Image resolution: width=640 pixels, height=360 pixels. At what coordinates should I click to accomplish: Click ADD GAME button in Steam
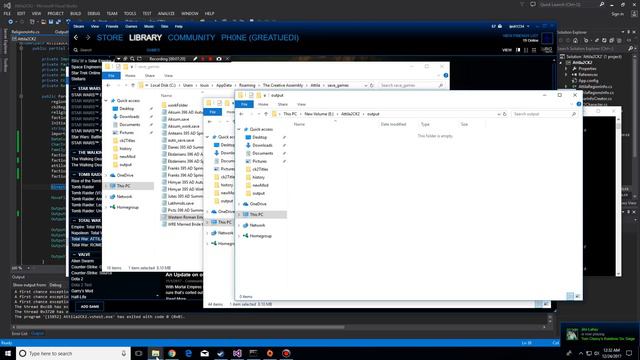(x=90, y=306)
